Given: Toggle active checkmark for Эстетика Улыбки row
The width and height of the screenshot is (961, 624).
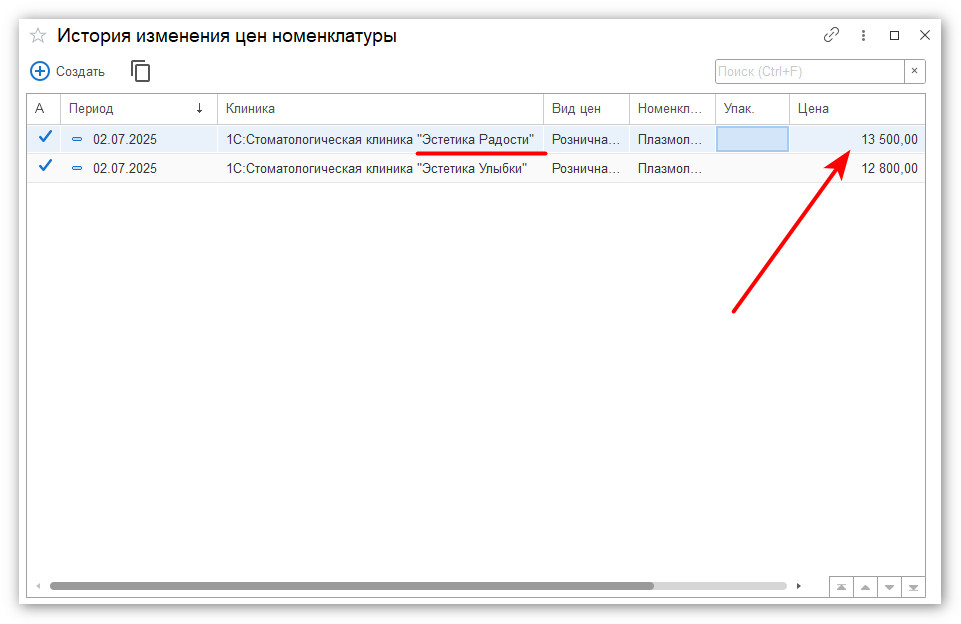Looking at the screenshot, I should click(44, 167).
